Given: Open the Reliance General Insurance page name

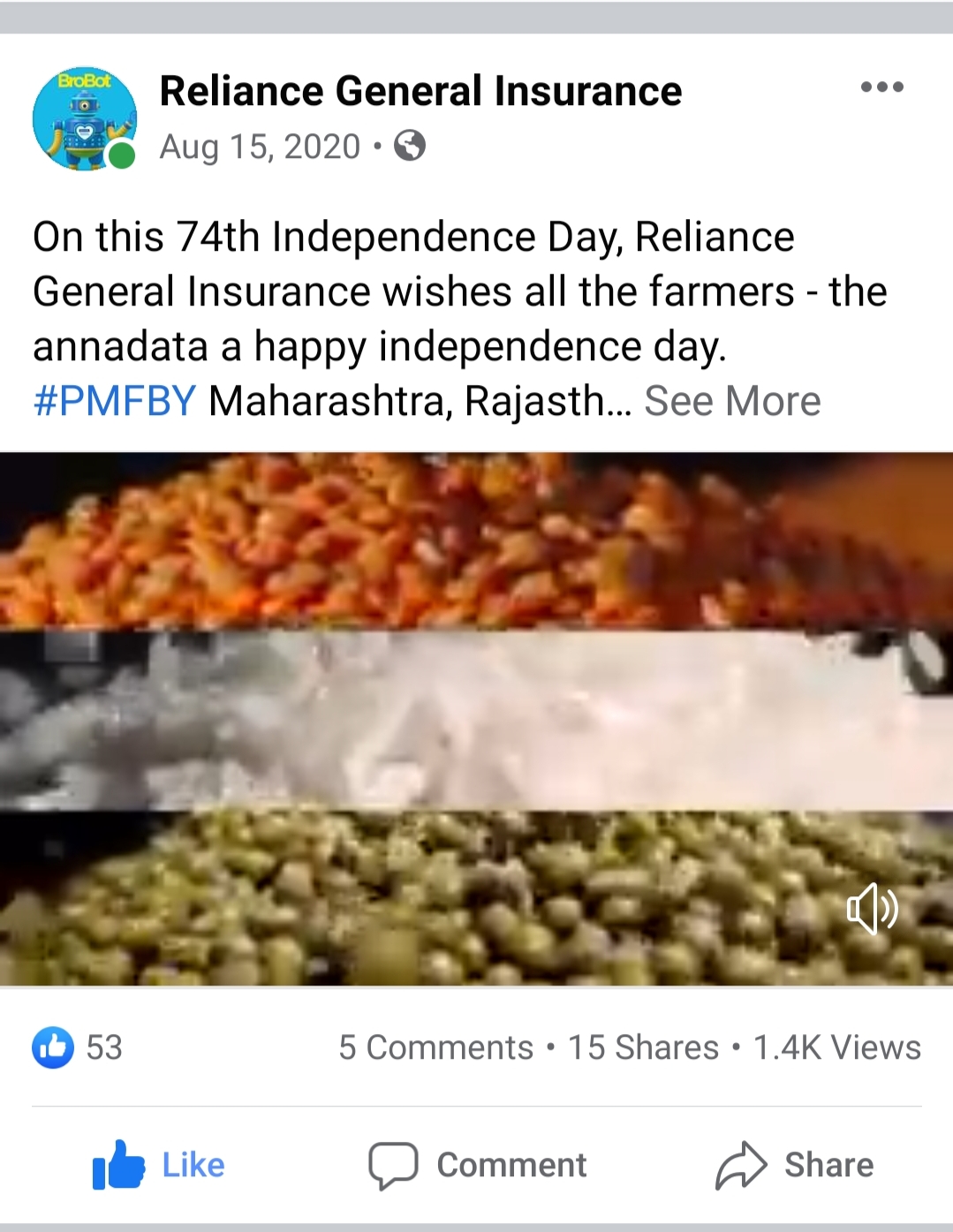Looking at the screenshot, I should coord(420,91).
